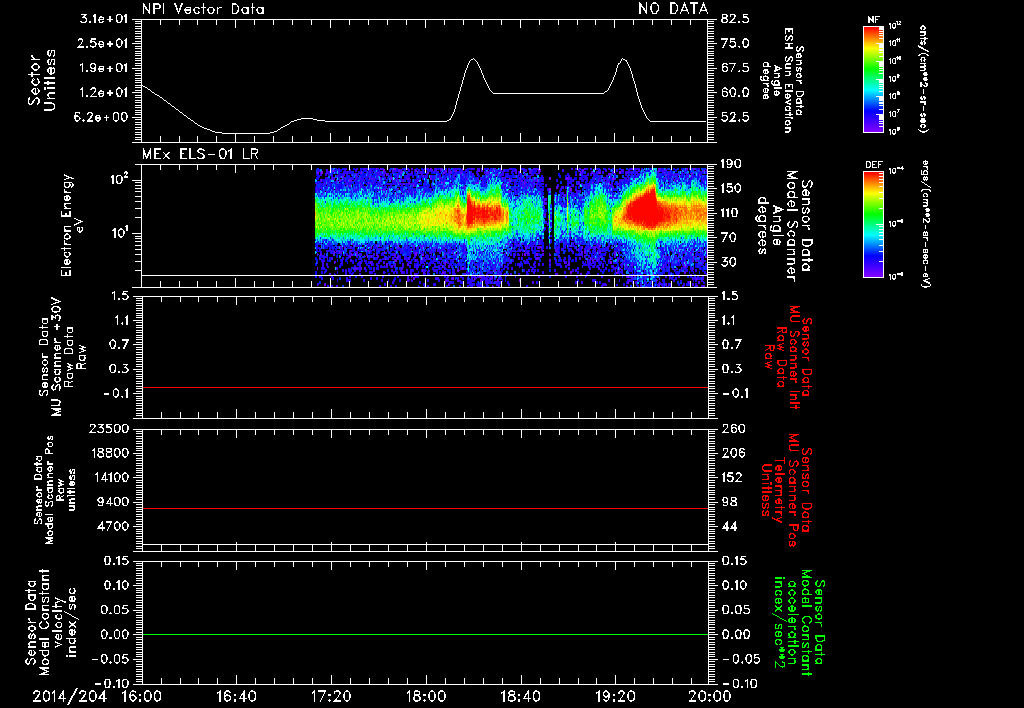Click the 82.5 sun elevation axis value
This screenshot has height=708, width=1024.
[x=735, y=19]
